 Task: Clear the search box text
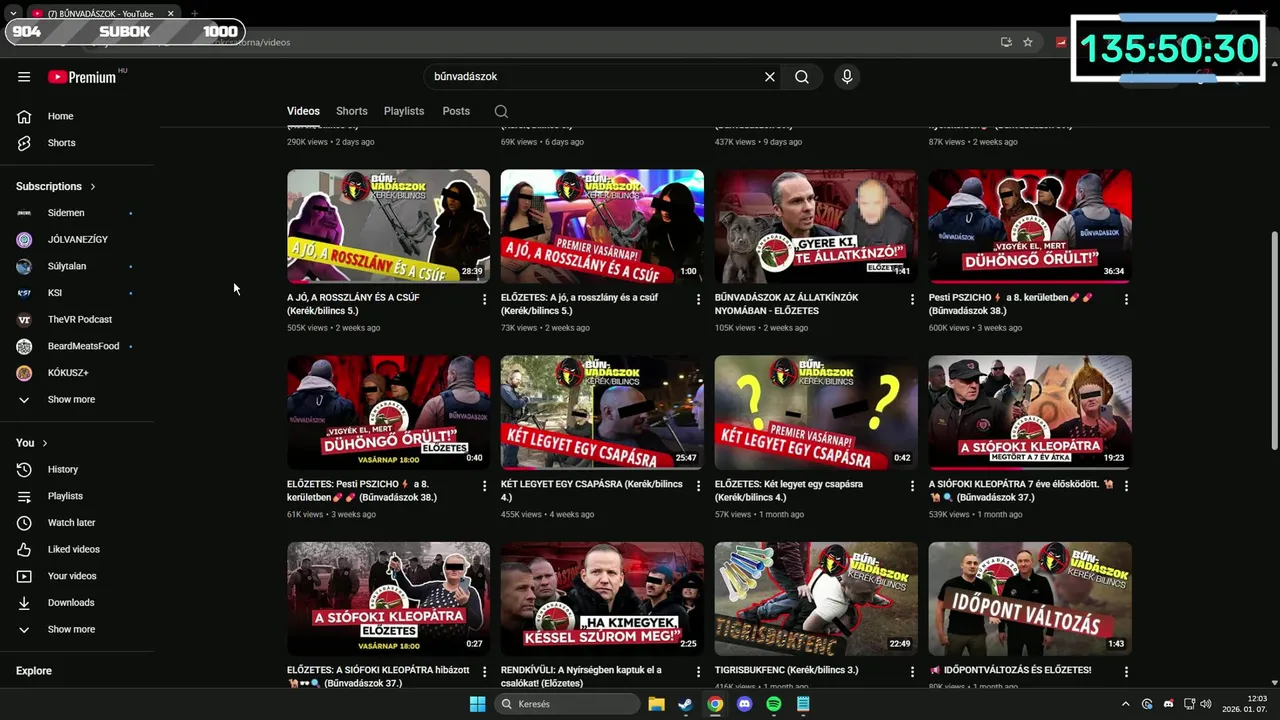pos(770,77)
